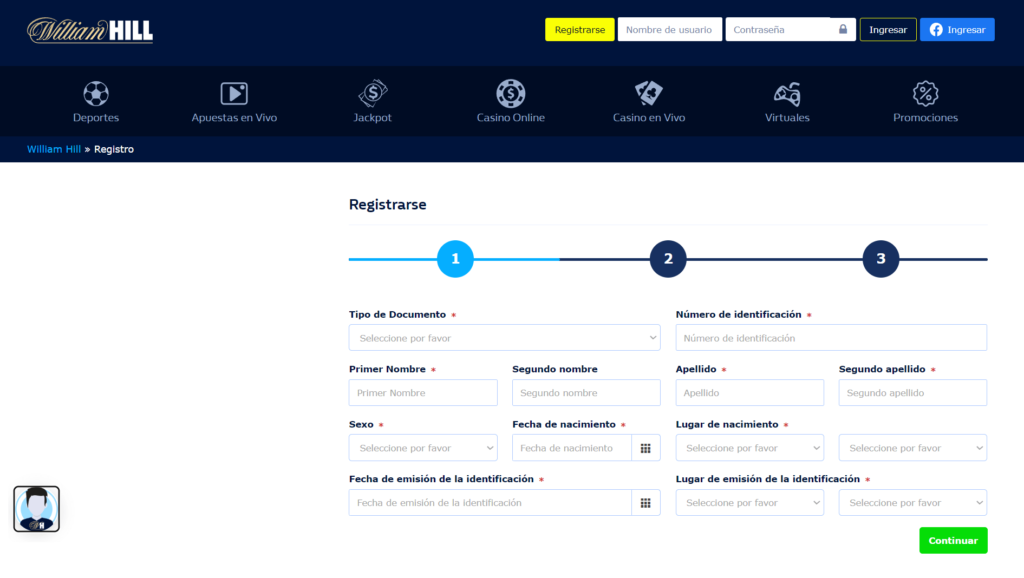Expand the Tipo de Documento dropdown
The height and width of the screenshot is (578, 1024).
[504, 338]
